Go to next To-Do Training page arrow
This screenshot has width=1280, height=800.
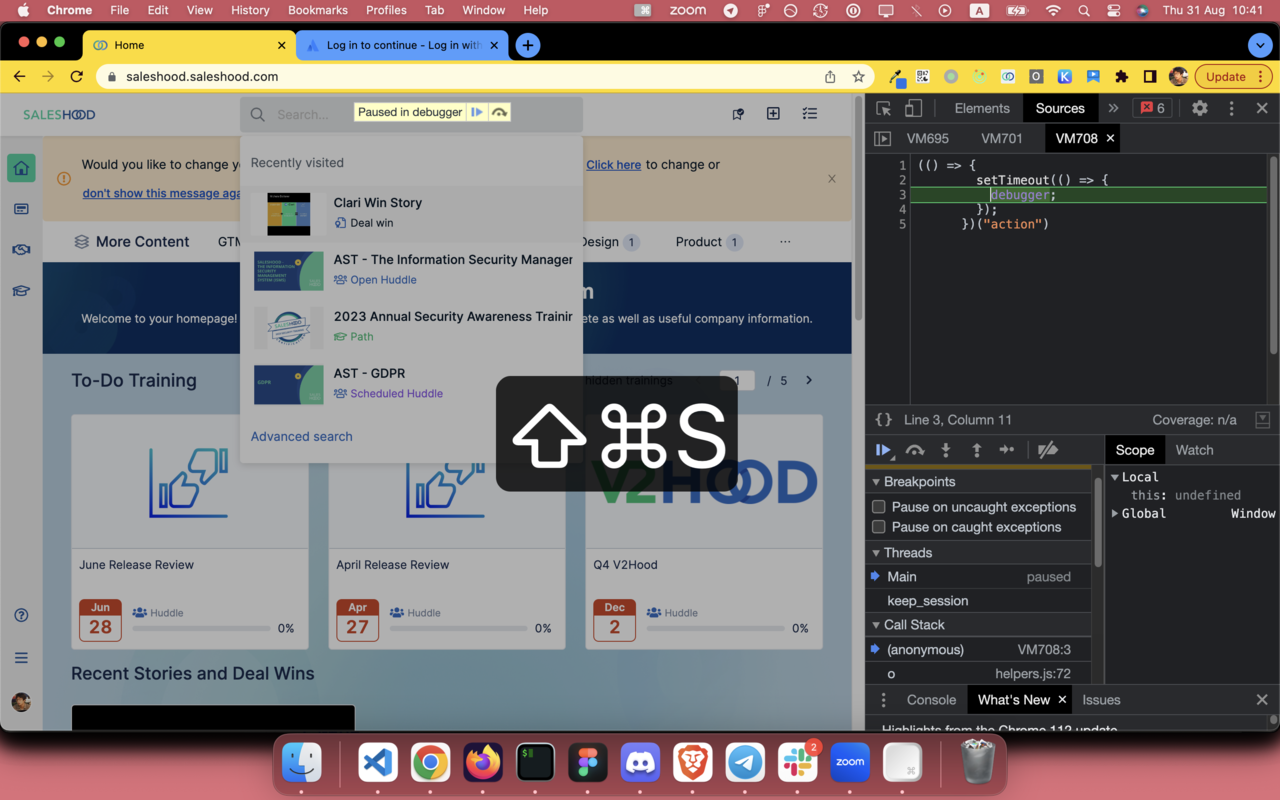click(809, 380)
